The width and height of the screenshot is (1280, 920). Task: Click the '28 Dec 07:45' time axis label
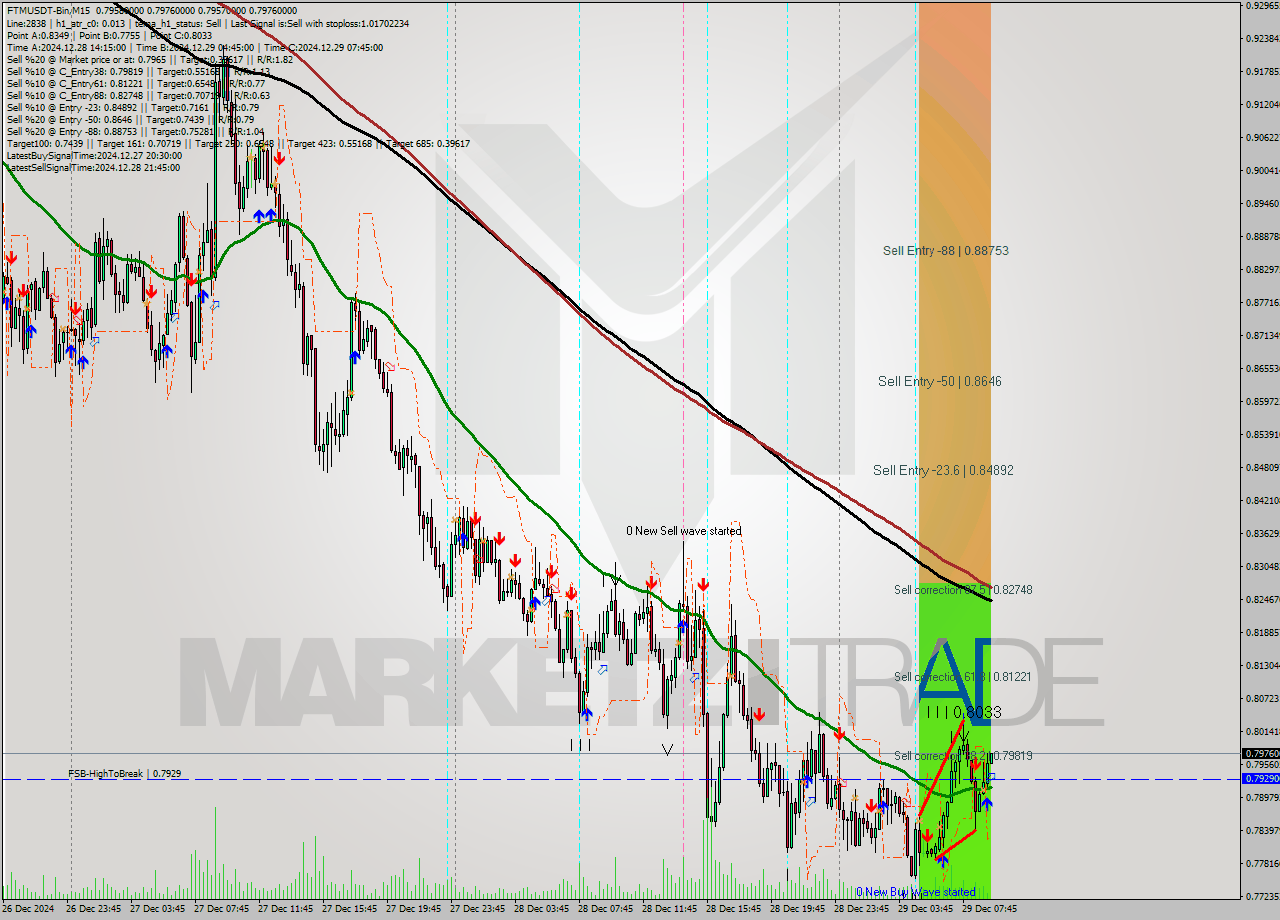pos(606,909)
